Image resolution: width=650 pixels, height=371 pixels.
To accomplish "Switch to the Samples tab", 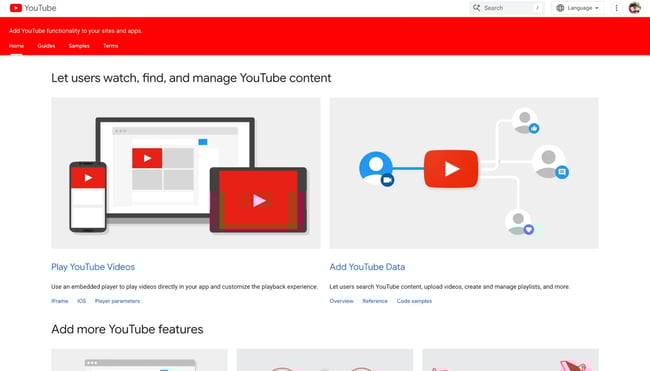I will tap(79, 46).
